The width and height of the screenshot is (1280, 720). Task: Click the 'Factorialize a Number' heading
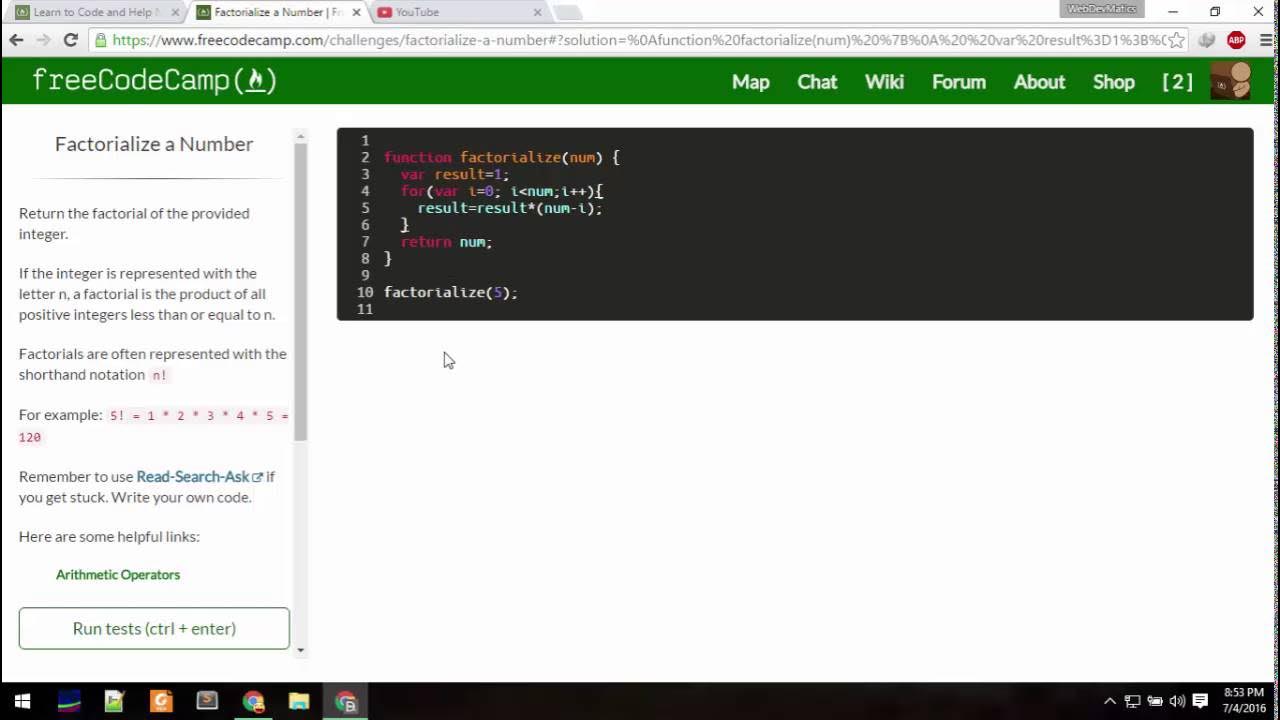coord(154,144)
